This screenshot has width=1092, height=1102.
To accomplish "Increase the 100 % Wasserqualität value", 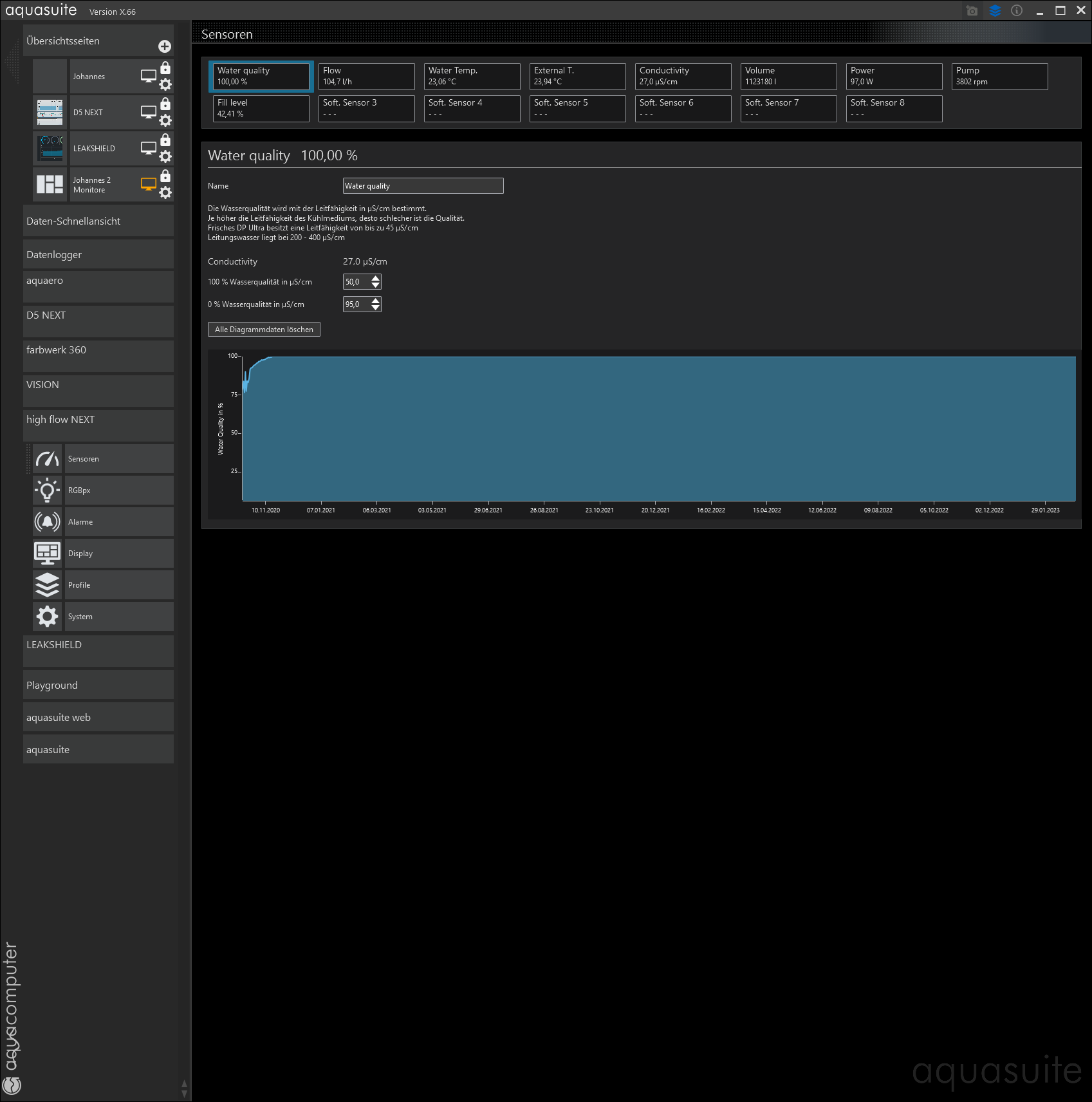I will (x=376, y=278).
